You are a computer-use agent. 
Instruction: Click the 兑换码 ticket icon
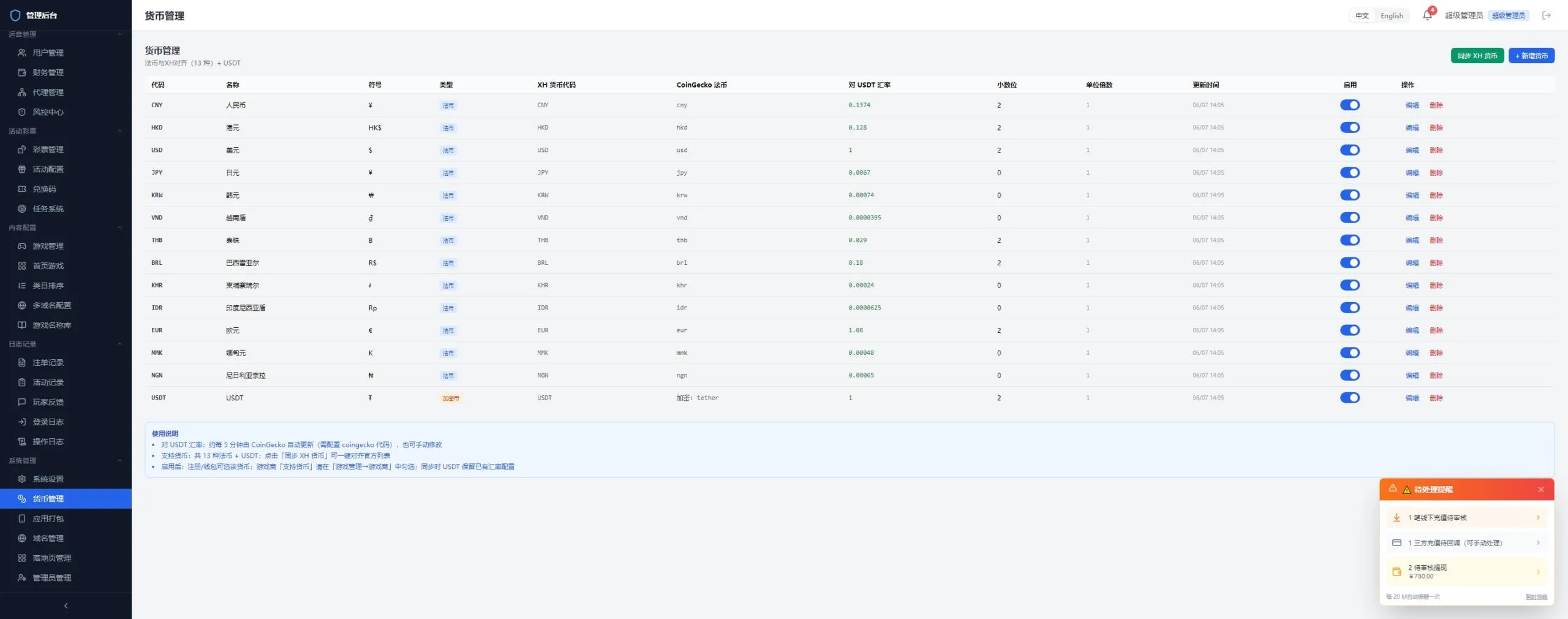point(22,189)
